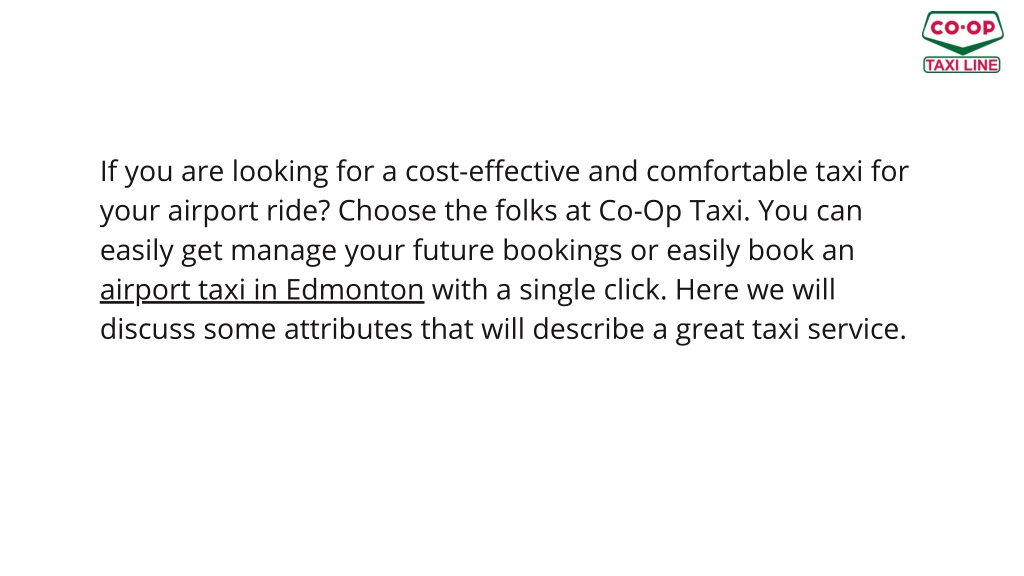1024x576 pixels.
Task: Click the word "describe" in last line
Action: click(588, 329)
